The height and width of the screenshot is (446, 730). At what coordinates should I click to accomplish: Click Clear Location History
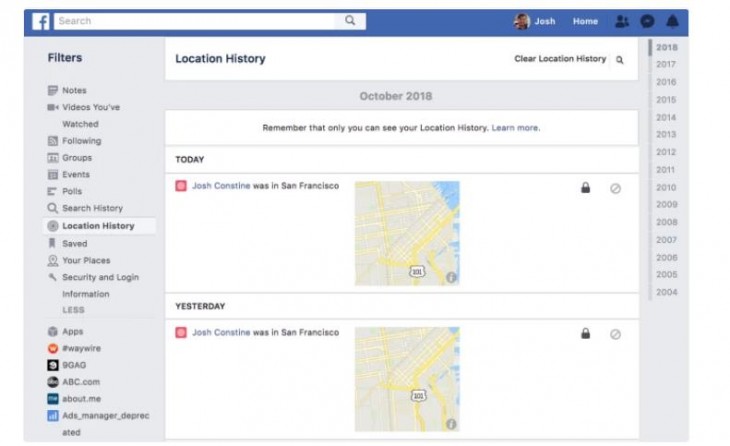point(560,59)
